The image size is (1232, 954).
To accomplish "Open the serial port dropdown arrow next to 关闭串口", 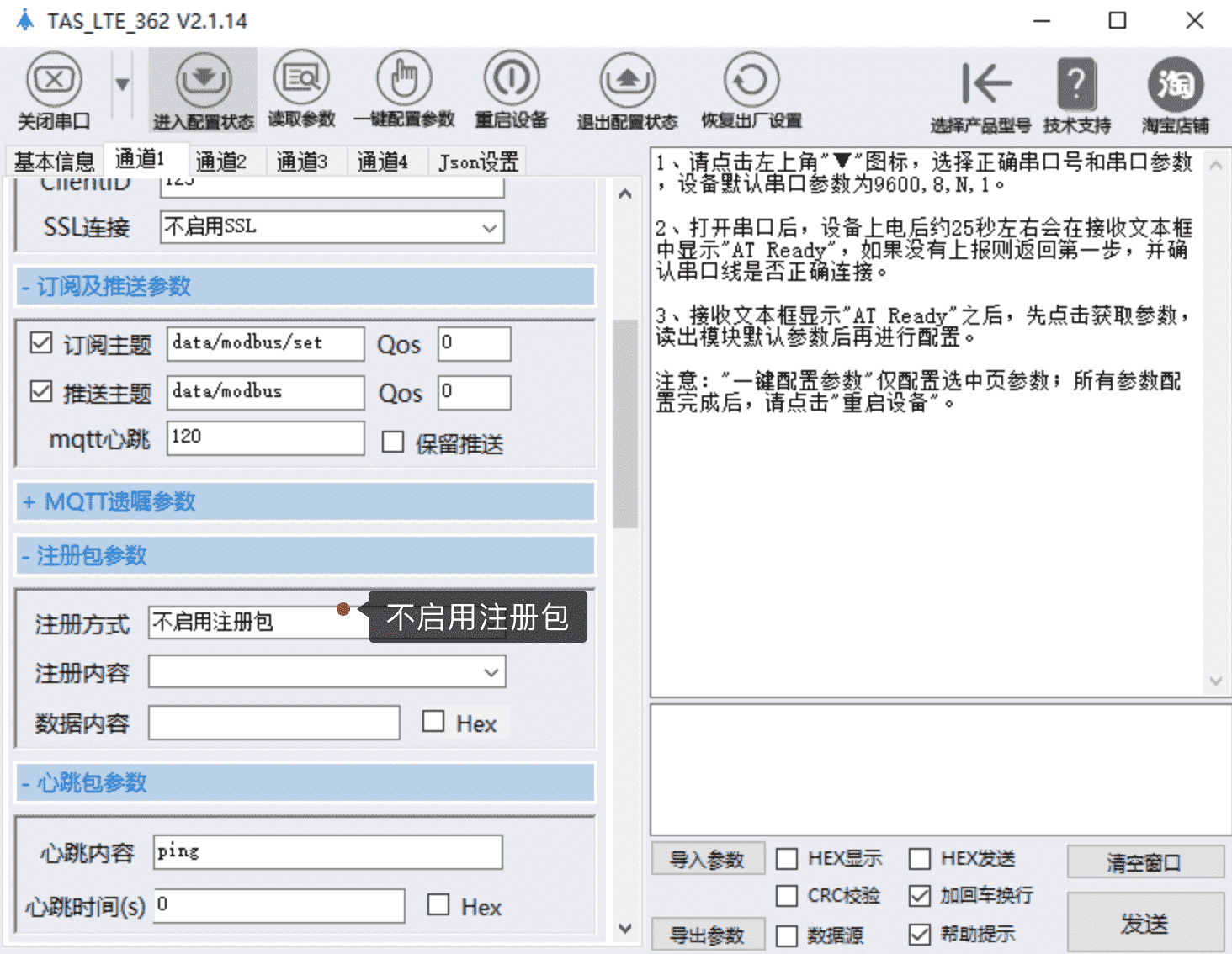I will [123, 84].
